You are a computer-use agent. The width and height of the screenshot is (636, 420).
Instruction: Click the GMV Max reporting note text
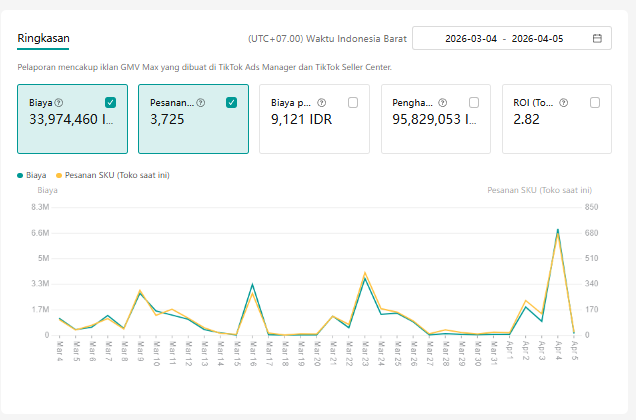click(204, 67)
